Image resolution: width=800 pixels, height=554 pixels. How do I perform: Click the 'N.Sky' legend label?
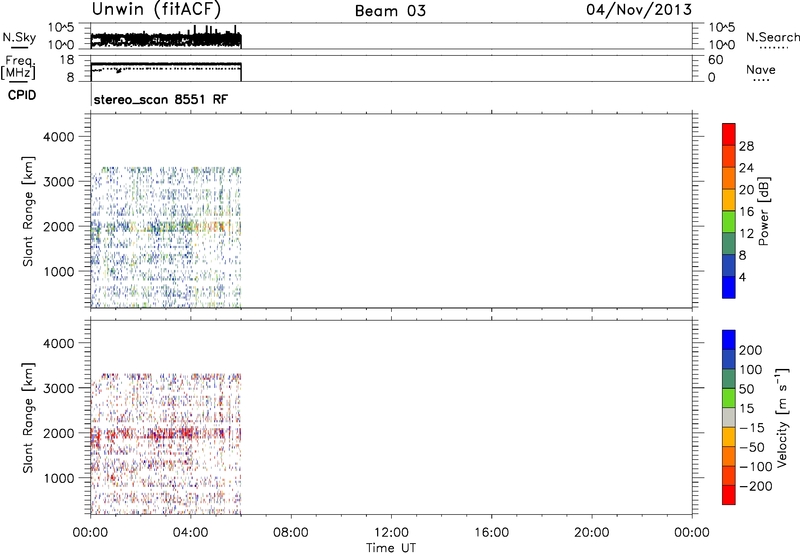click(x=19, y=37)
